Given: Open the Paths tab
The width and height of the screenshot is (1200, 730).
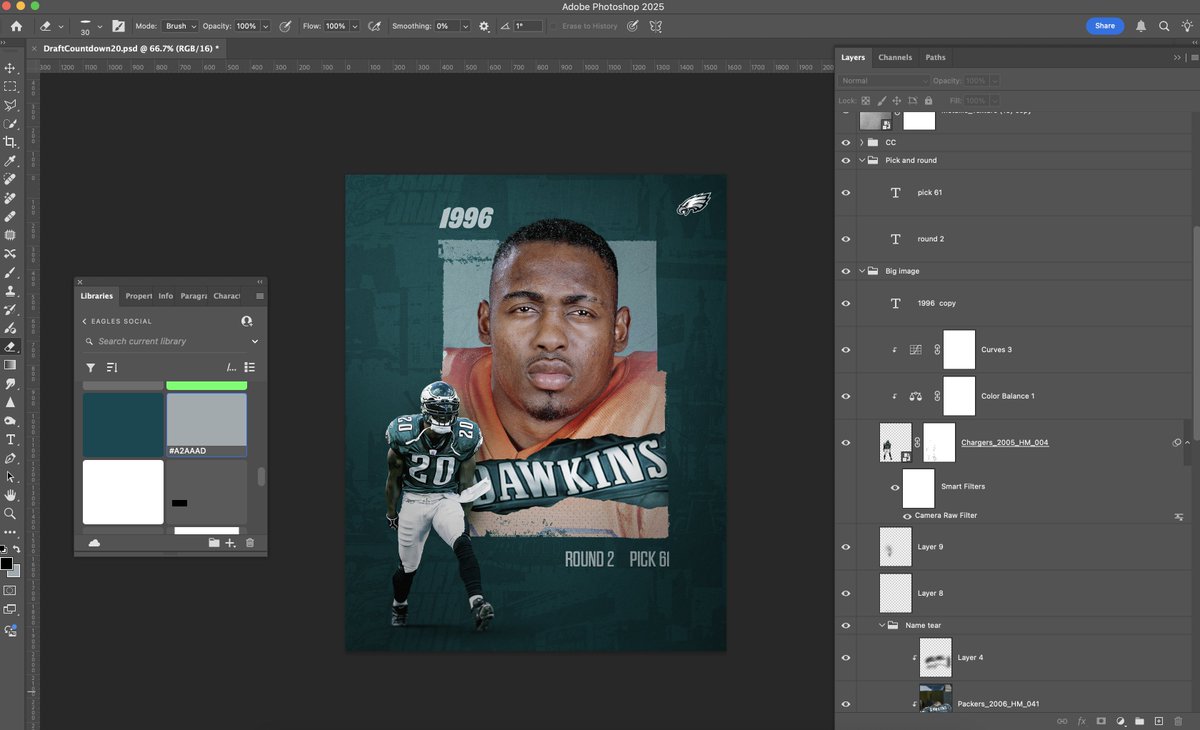Looking at the screenshot, I should coord(935,58).
